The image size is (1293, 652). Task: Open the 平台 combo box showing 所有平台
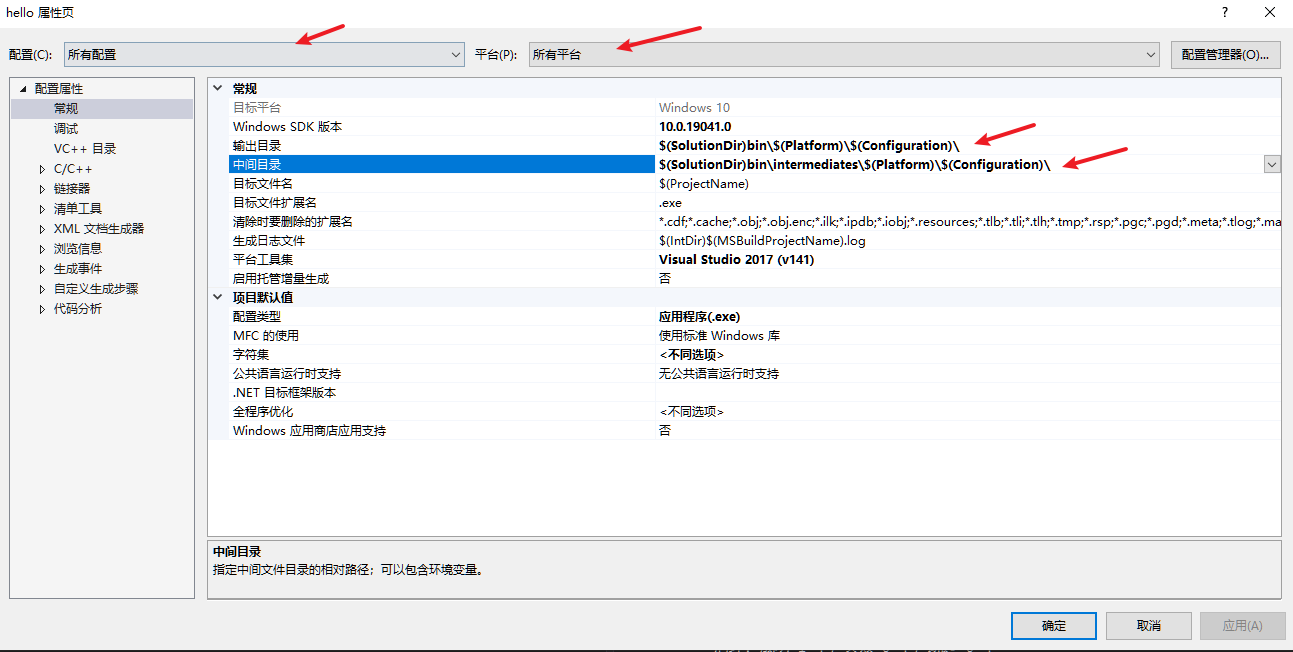843,55
